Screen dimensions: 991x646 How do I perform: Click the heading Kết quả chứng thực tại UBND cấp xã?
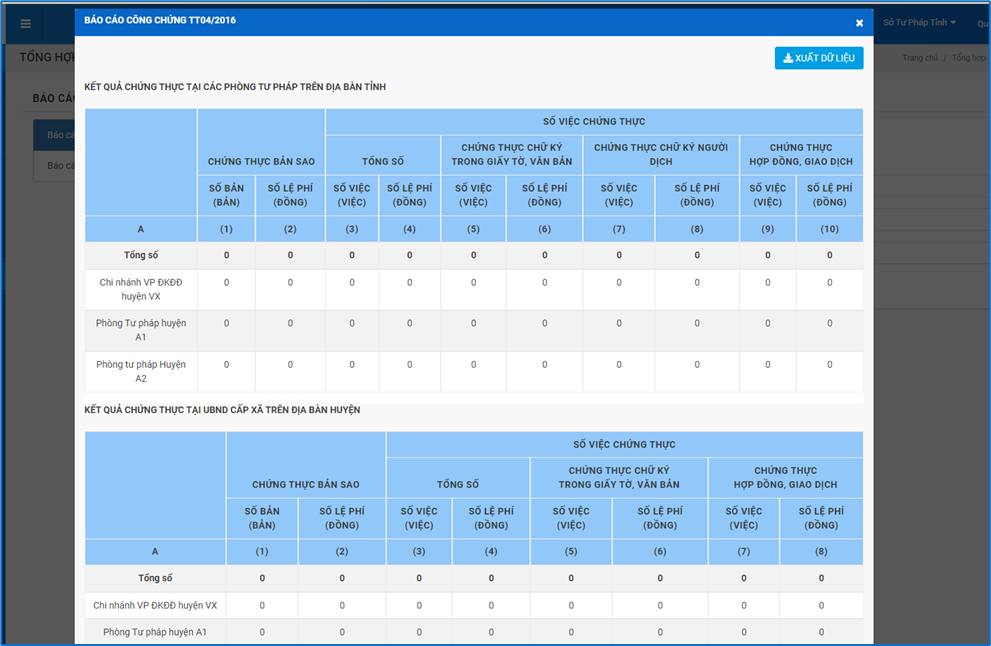click(x=222, y=410)
